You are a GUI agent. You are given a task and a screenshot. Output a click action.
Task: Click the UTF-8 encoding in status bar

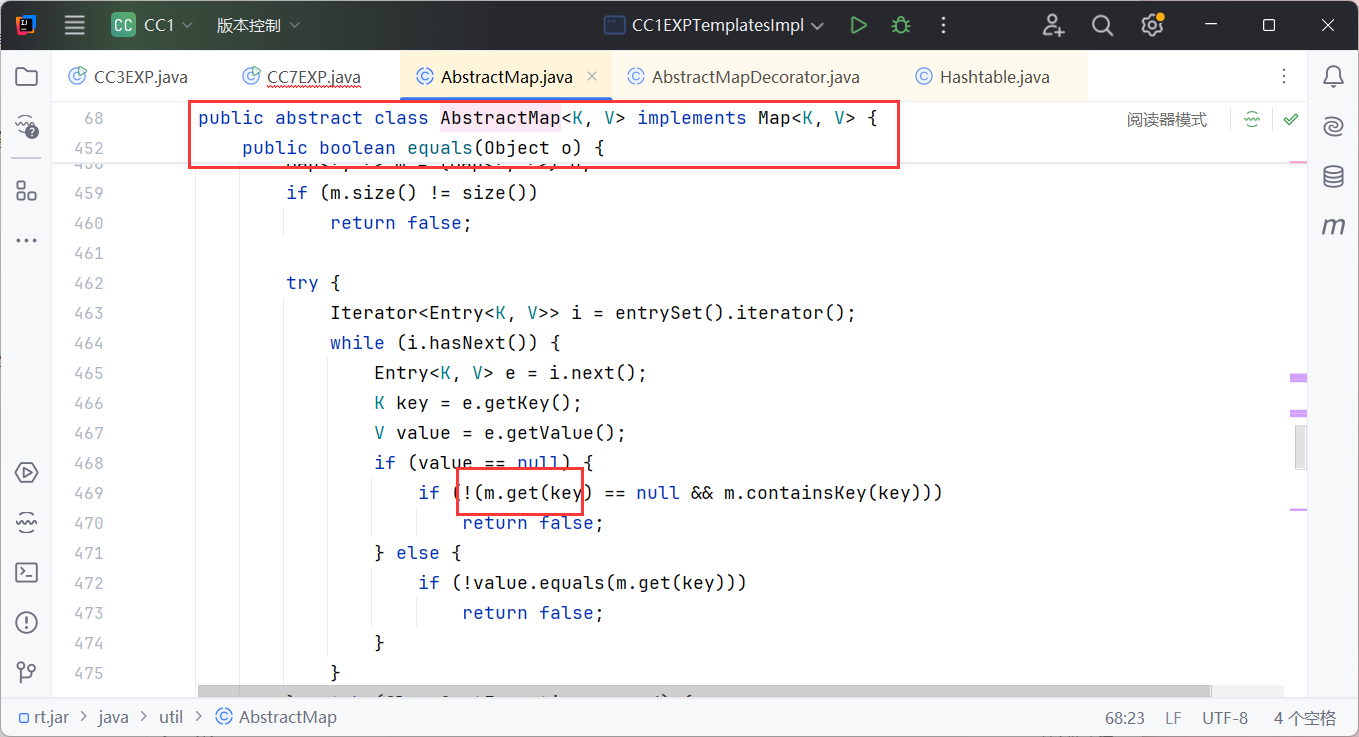1224,717
